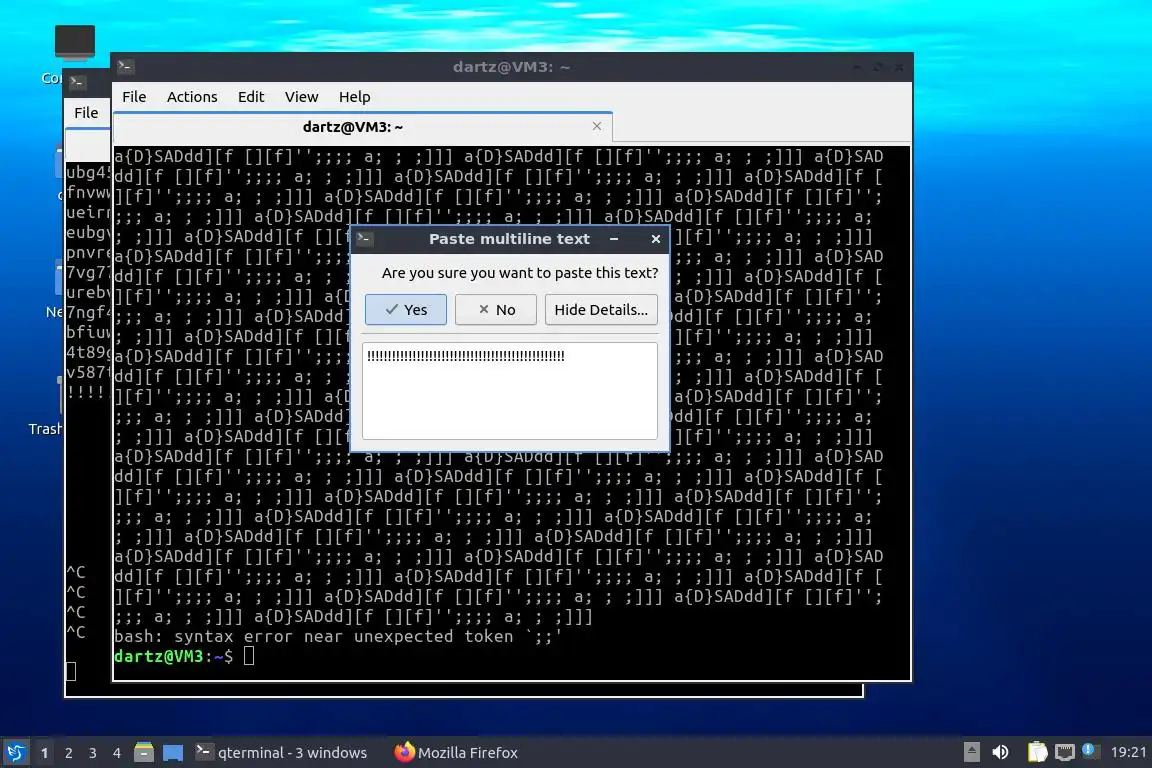This screenshot has width=1152, height=768.
Task: Open the View menu
Action: point(301,97)
